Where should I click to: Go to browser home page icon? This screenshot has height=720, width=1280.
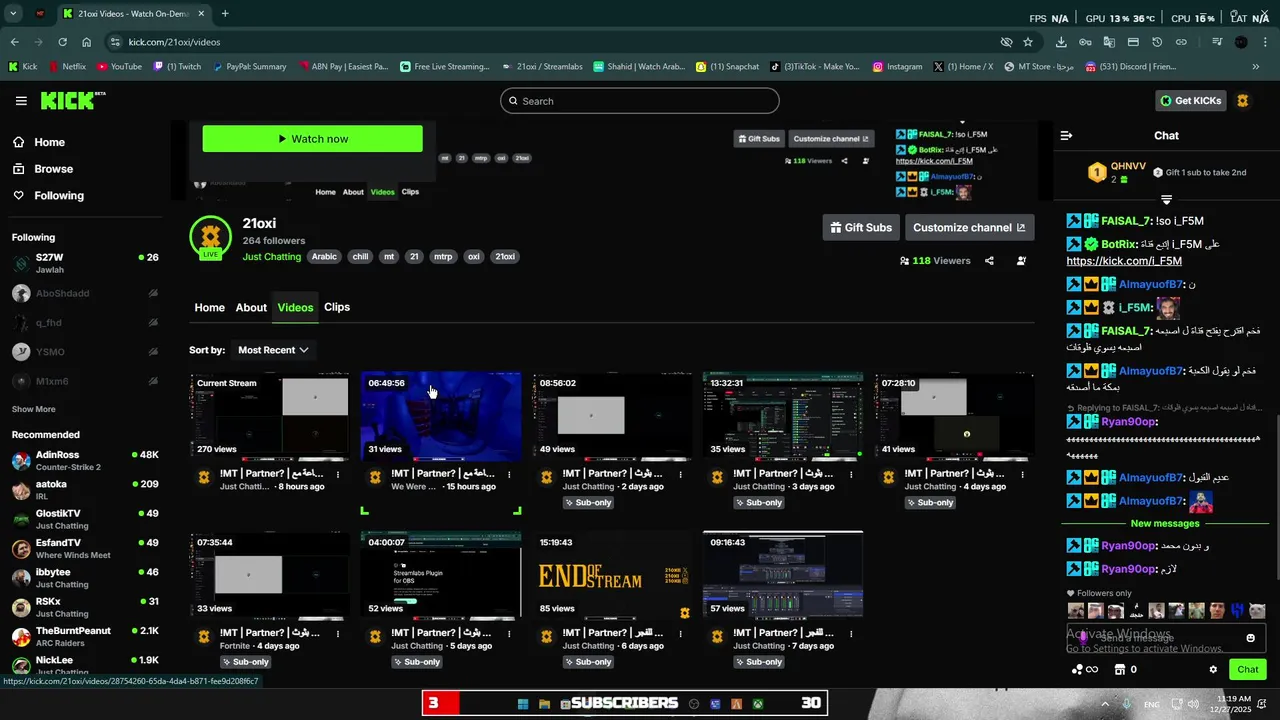86,42
